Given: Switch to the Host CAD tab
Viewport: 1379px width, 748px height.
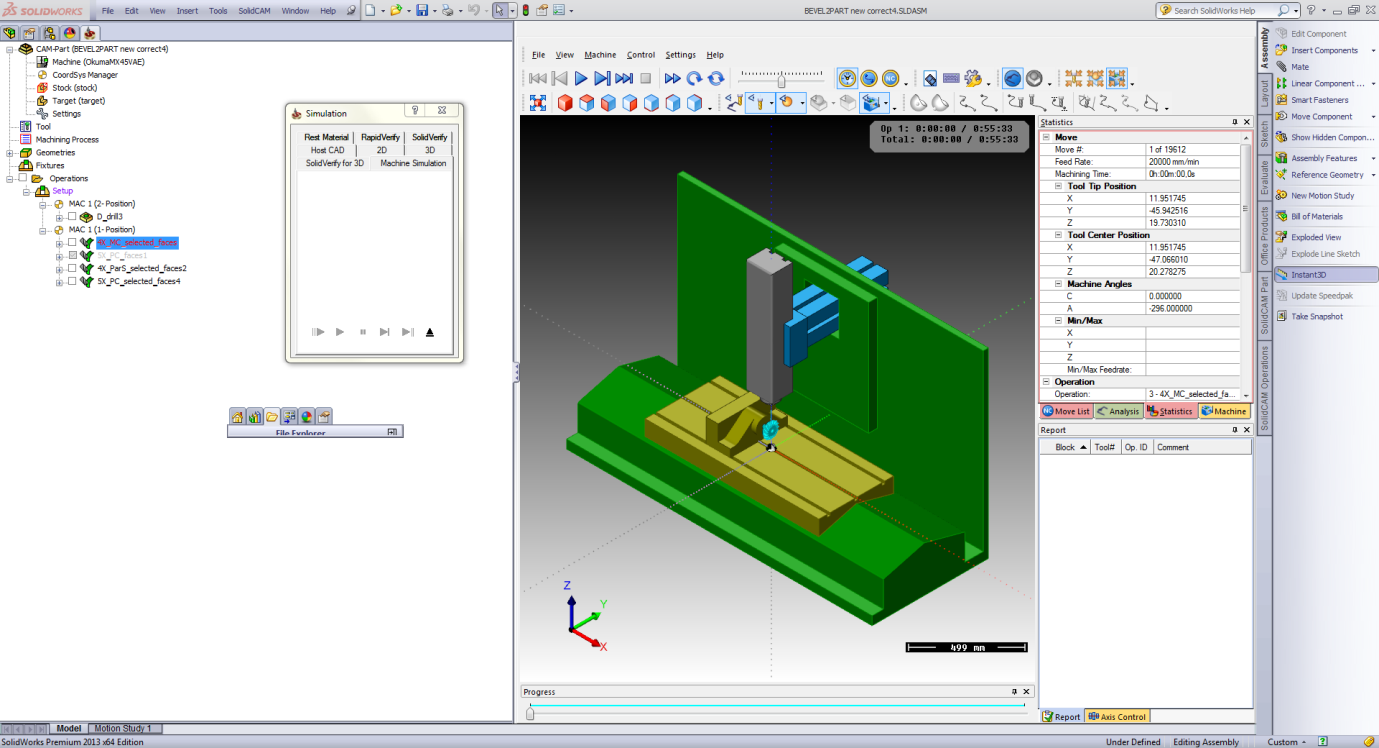Looking at the screenshot, I should point(327,150).
